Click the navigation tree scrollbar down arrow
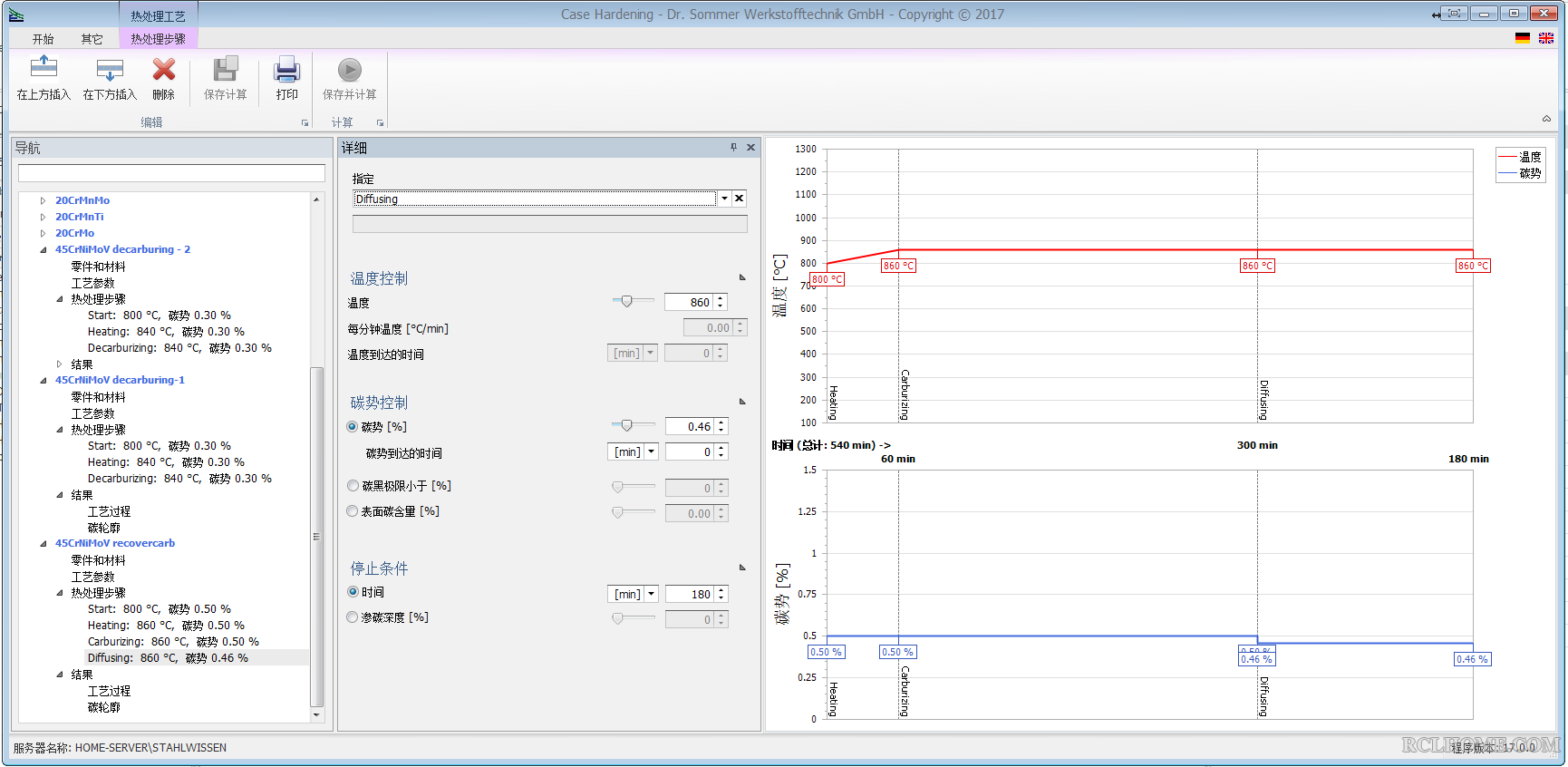This screenshot has width=1568, height=767. coord(316,715)
